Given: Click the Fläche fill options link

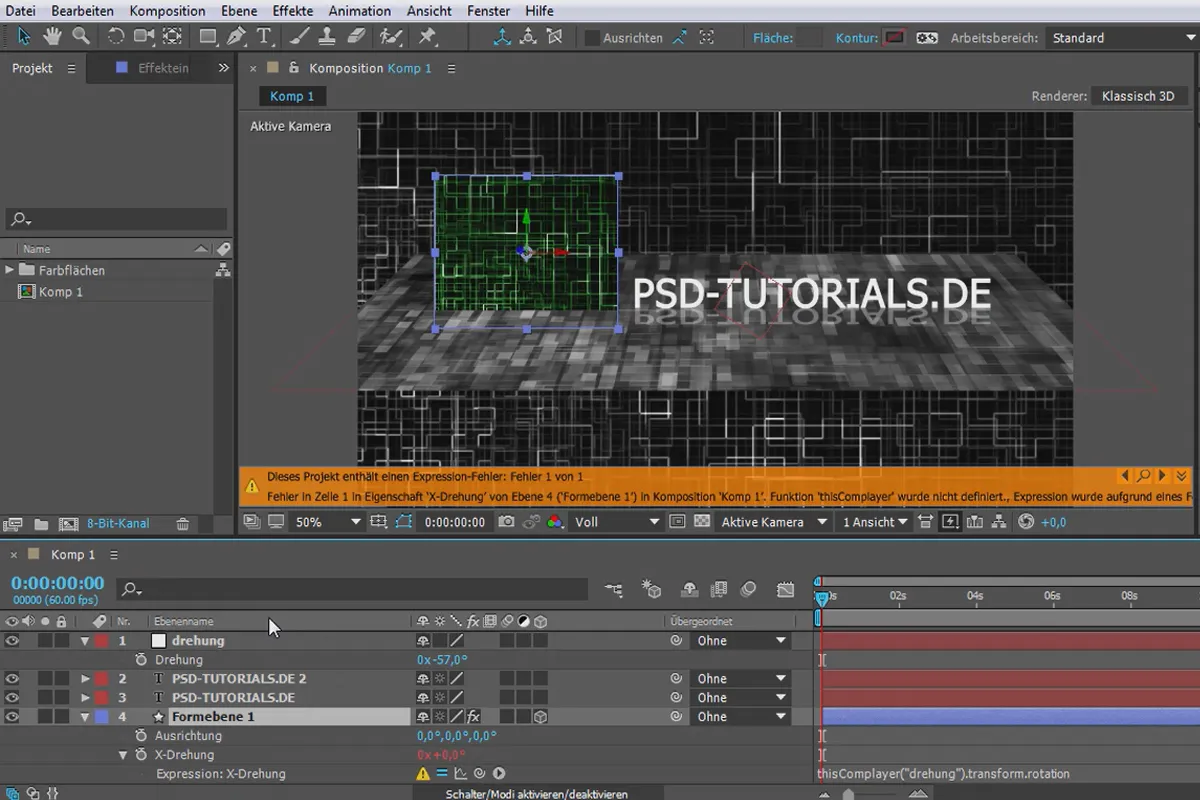Looking at the screenshot, I should click(773, 38).
